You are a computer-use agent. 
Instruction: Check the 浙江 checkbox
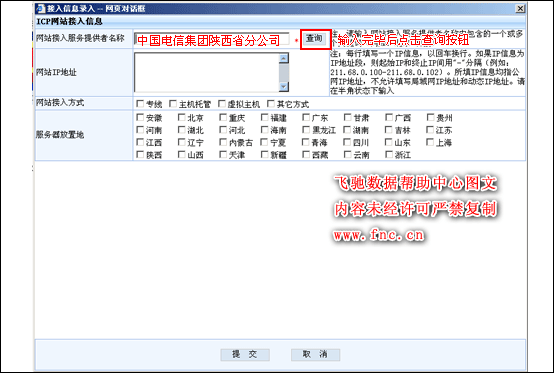coord(389,154)
